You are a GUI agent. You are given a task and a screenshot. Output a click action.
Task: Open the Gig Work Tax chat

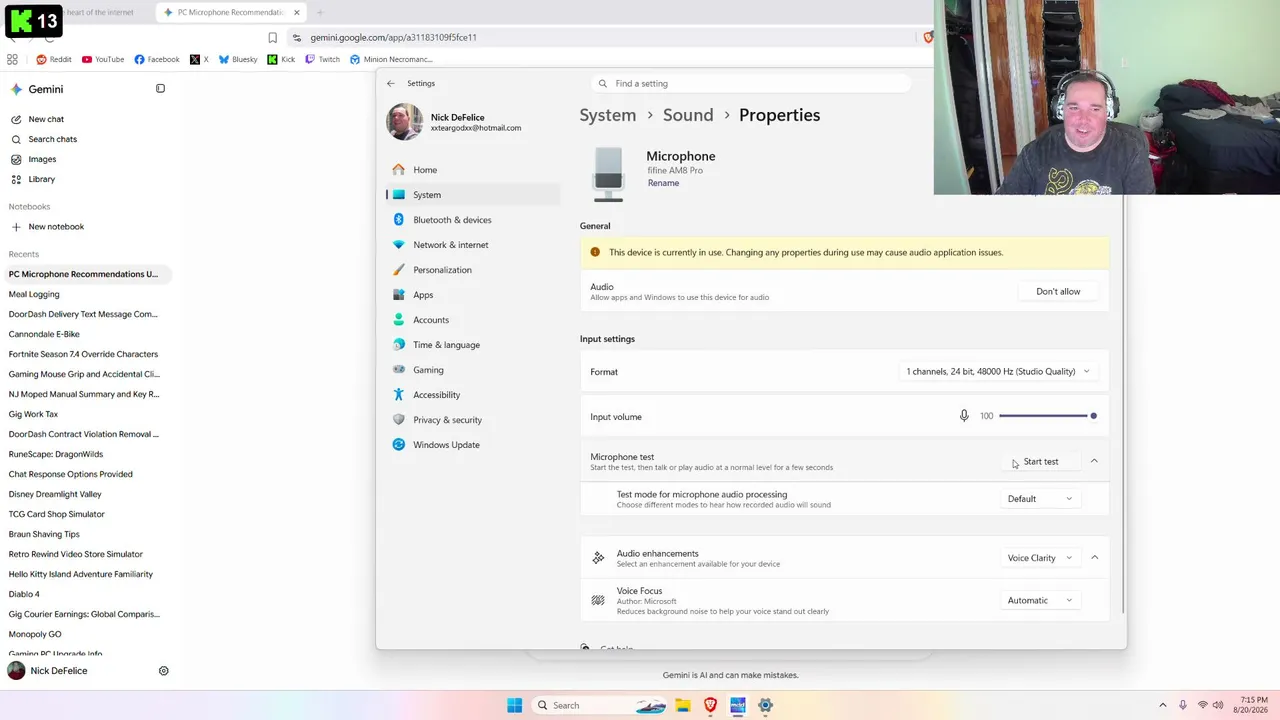tap(33, 414)
